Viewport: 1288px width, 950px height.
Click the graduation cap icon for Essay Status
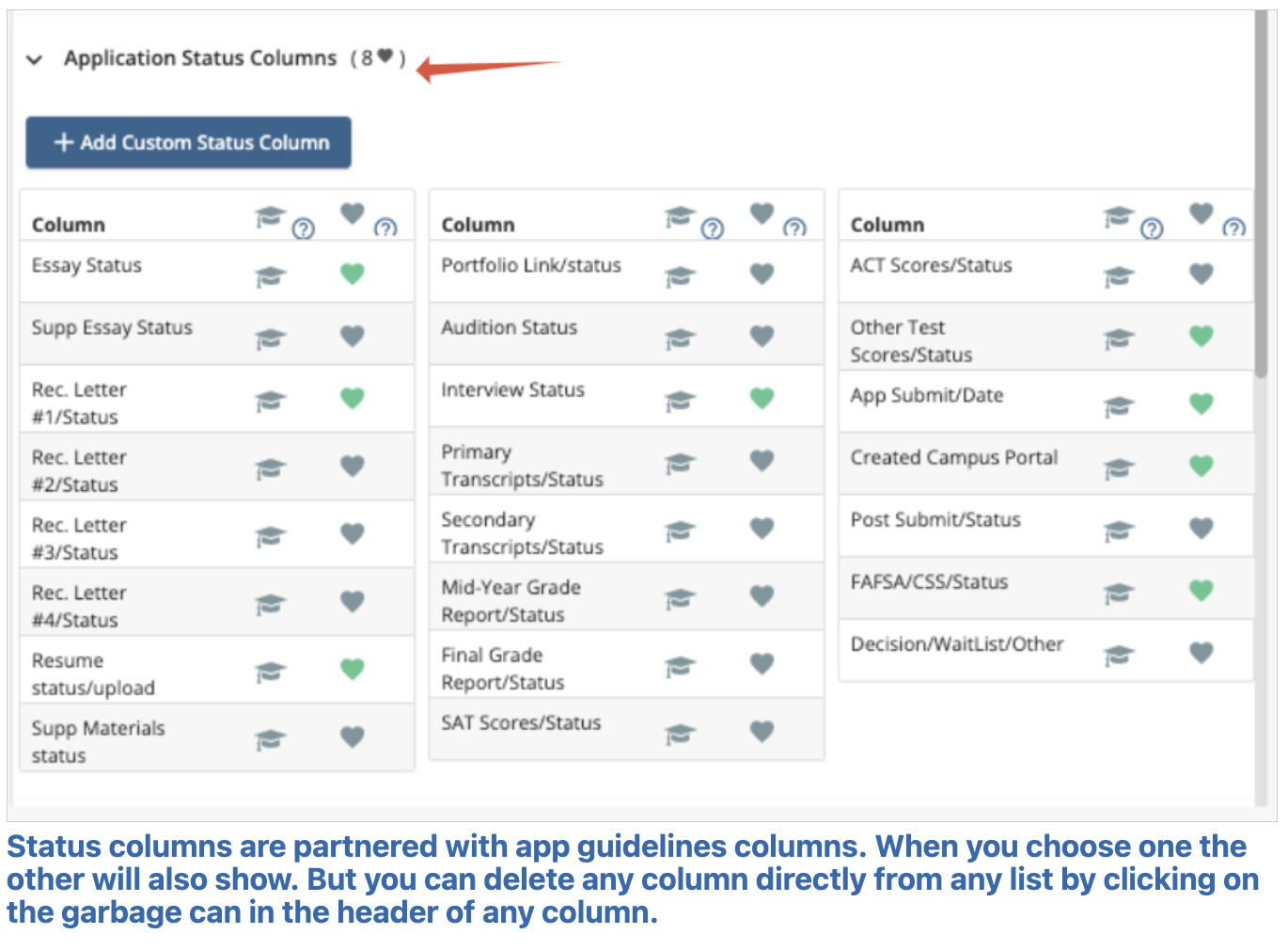(271, 274)
